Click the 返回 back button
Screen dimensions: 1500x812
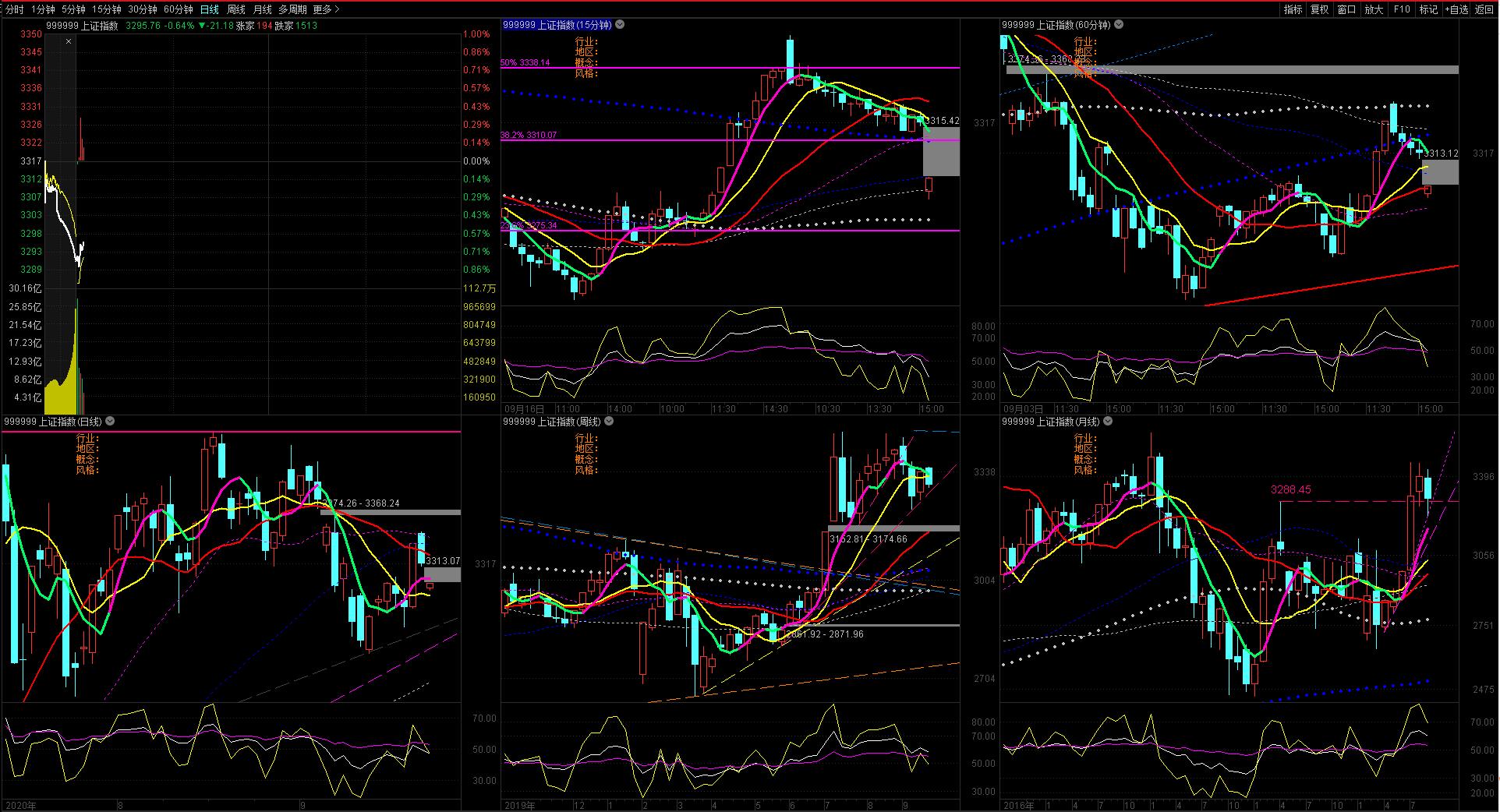[x=1484, y=9]
